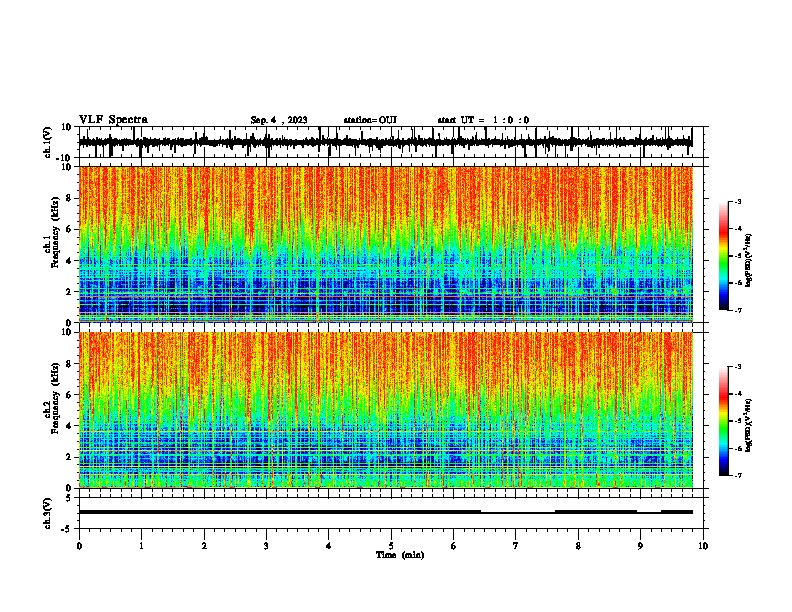Click the time axis tick label "9"

click(640, 546)
